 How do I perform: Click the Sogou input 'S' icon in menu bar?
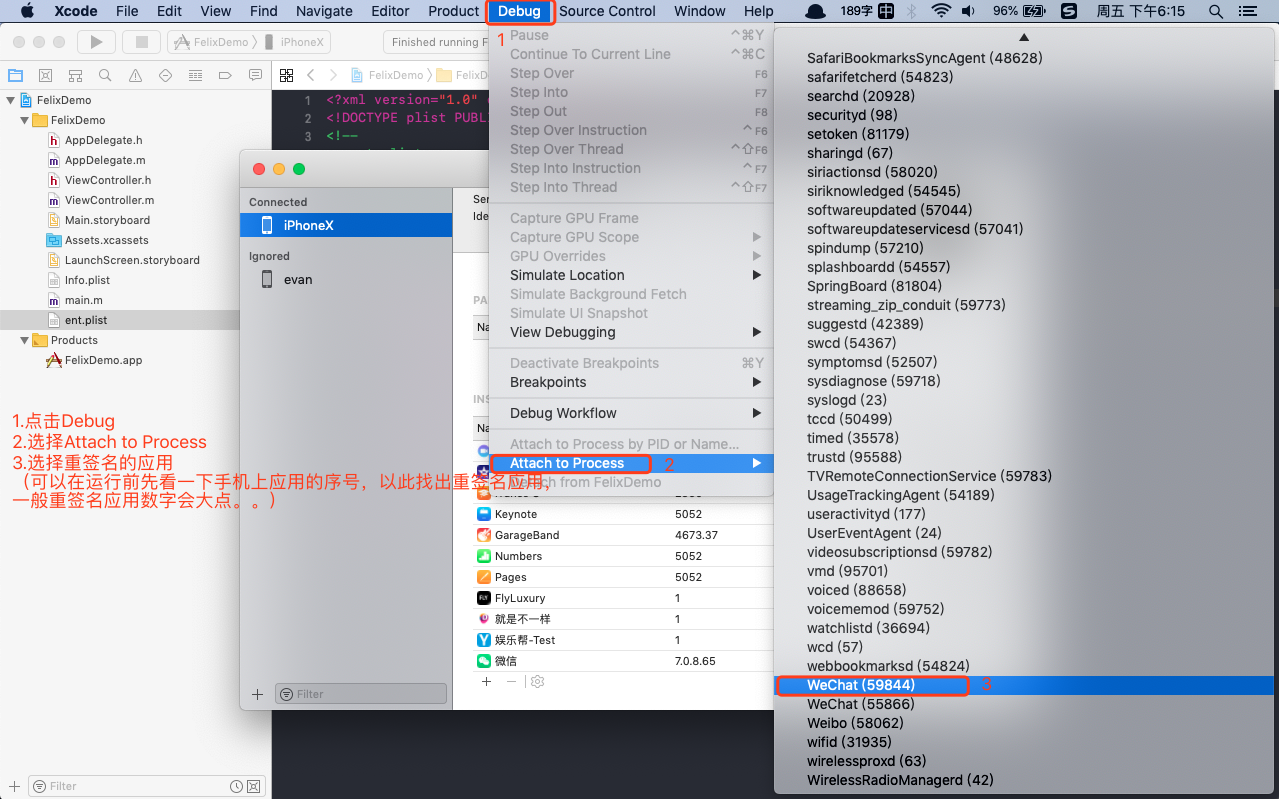click(x=1068, y=11)
